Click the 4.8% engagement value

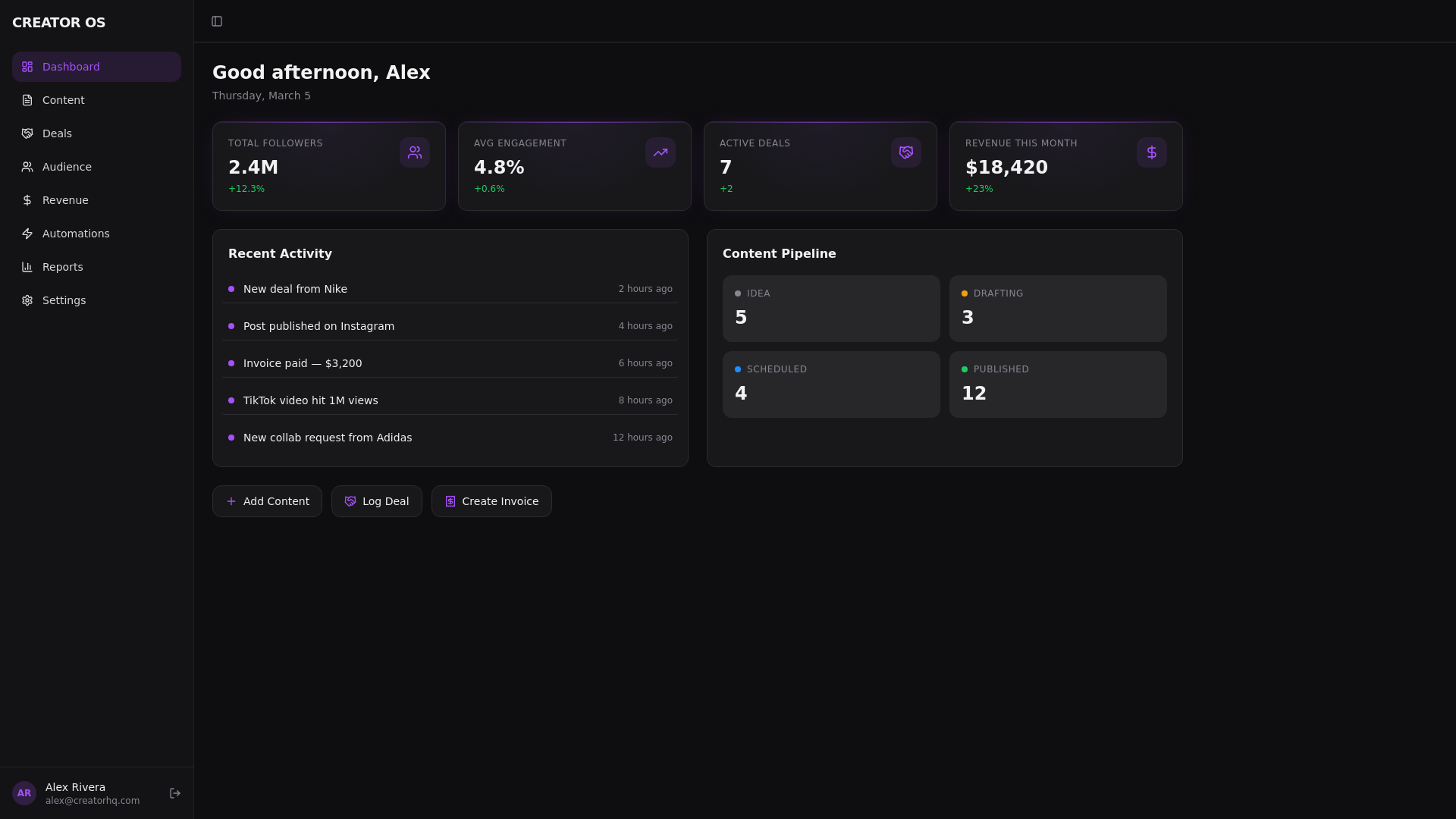pyautogui.click(x=499, y=168)
